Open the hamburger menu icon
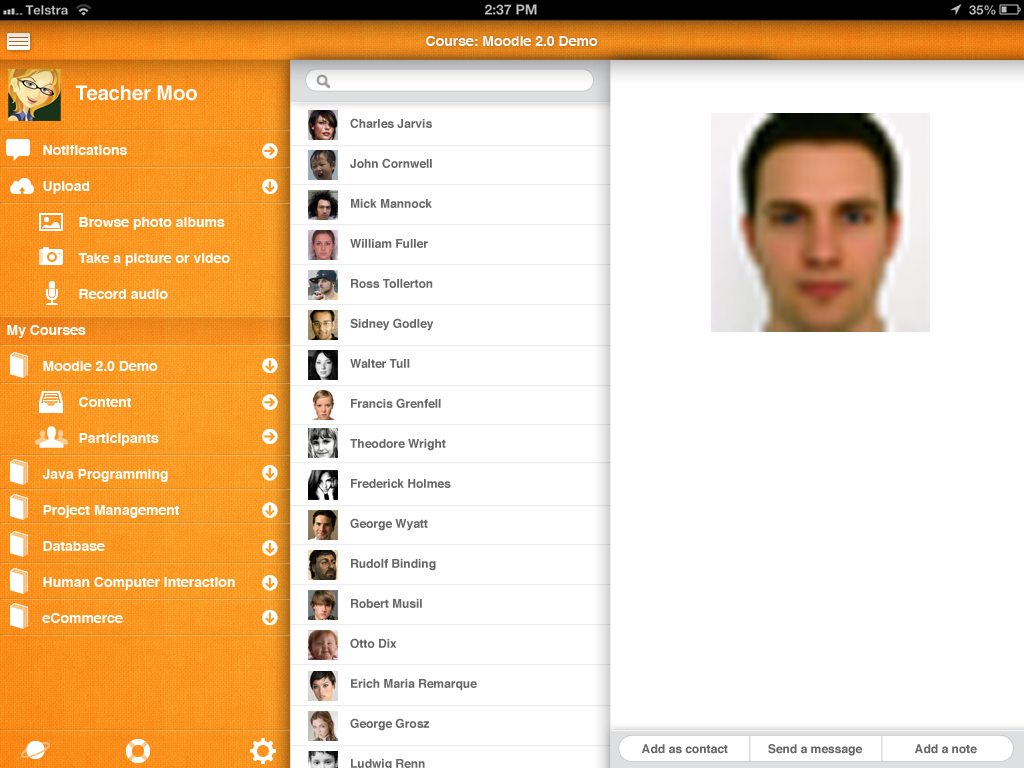Image resolution: width=1024 pixels, height=768 pixels. point(18,42)
